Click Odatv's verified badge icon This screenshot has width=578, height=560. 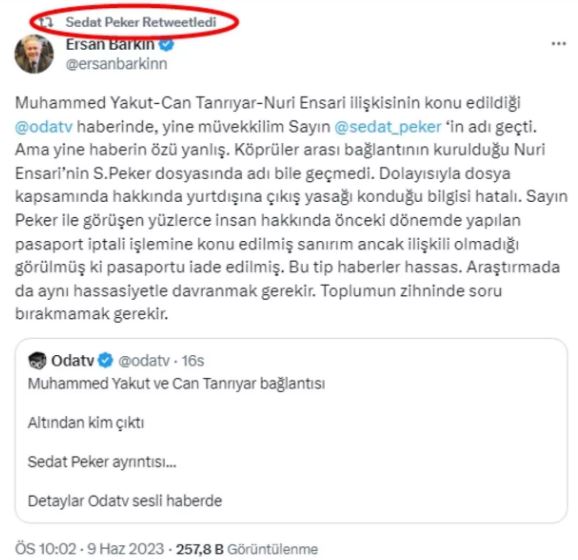point(105,360)
